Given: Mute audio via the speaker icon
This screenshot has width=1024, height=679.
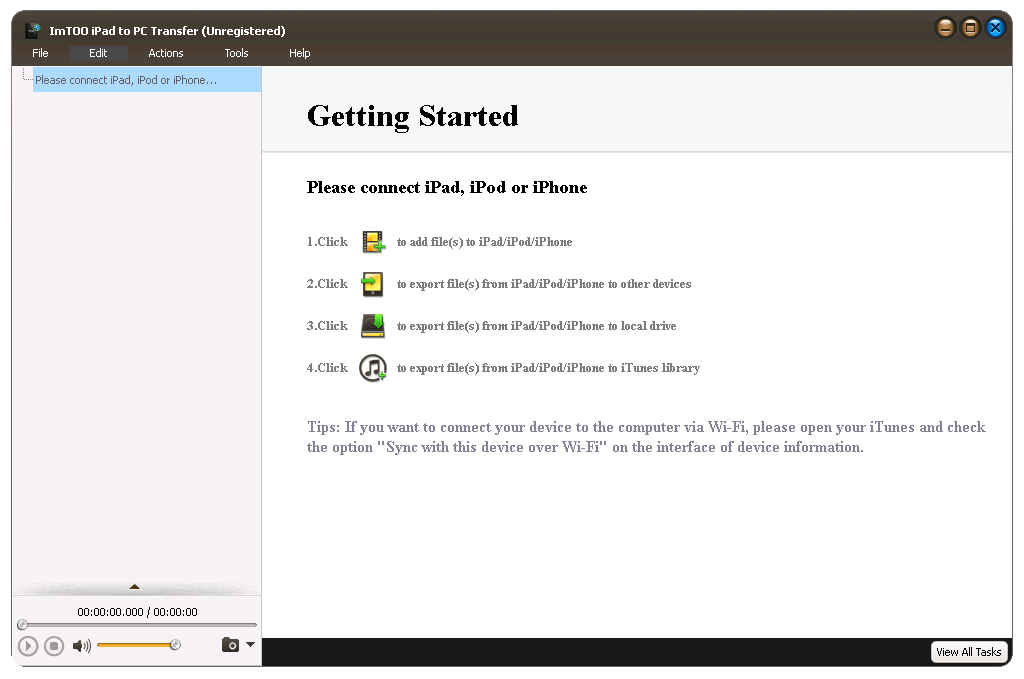Looking at the screenshot, I should [81, 645].
